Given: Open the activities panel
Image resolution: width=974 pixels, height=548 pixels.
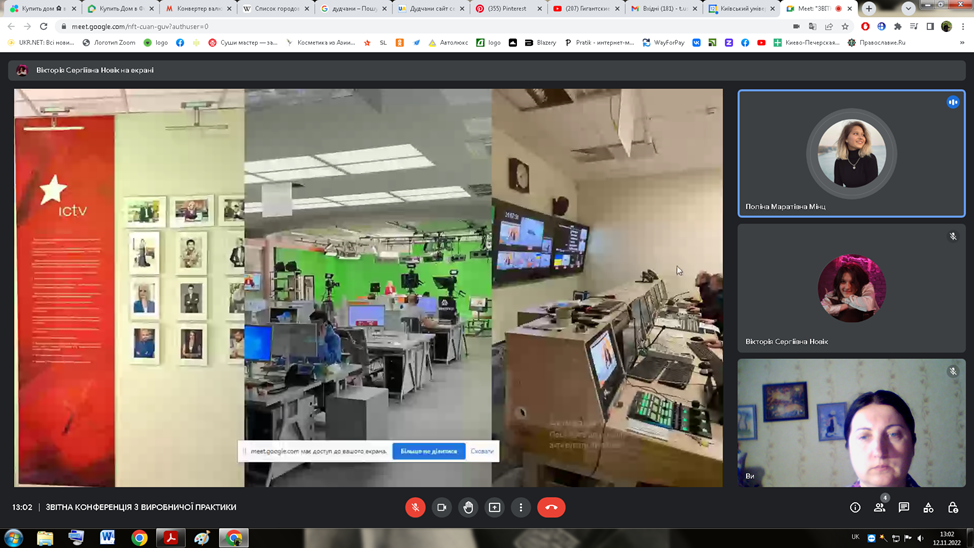Looking at the screenshot, I should click(x=928, y=508).
